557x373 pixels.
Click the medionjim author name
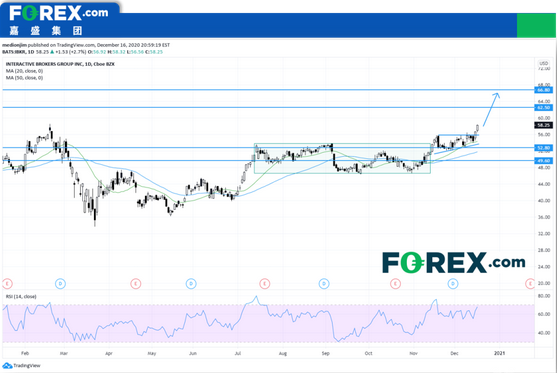click(14, 45)
